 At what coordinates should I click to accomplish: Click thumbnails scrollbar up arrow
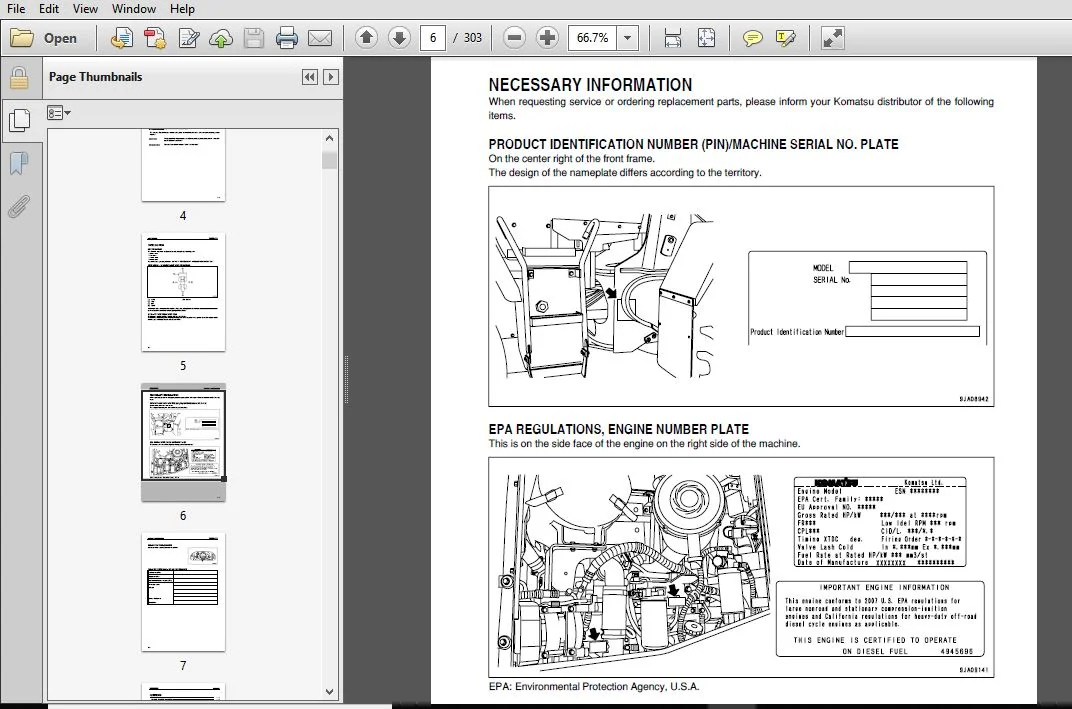pyautogui.click(x=330, y=138)
